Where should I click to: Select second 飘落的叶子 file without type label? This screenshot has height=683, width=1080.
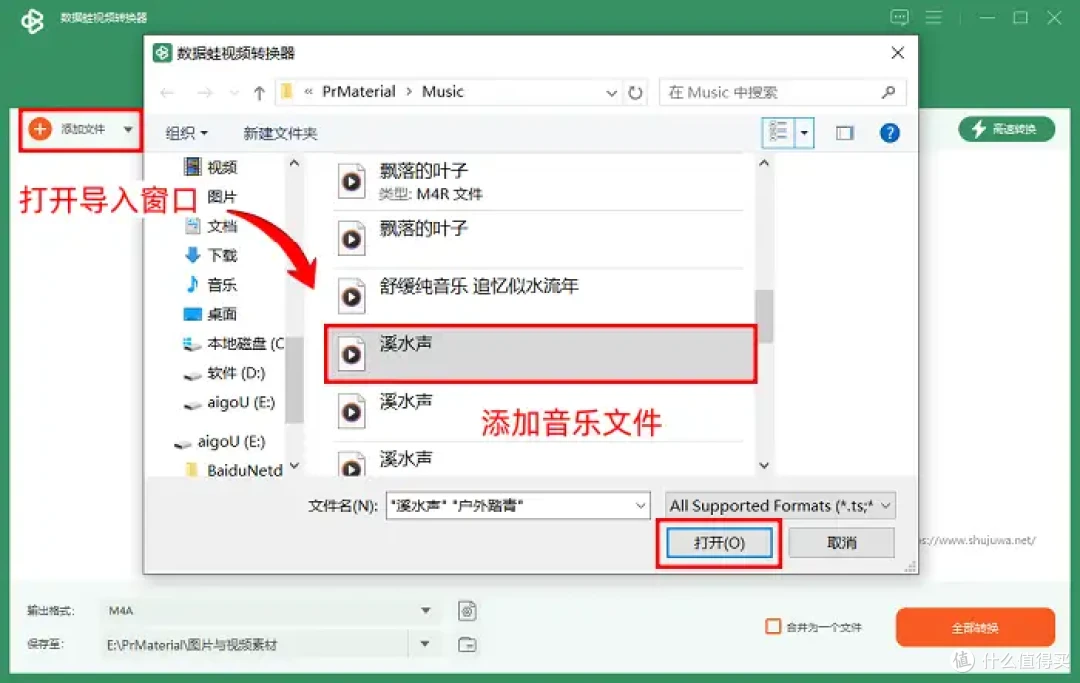(538, 239)
